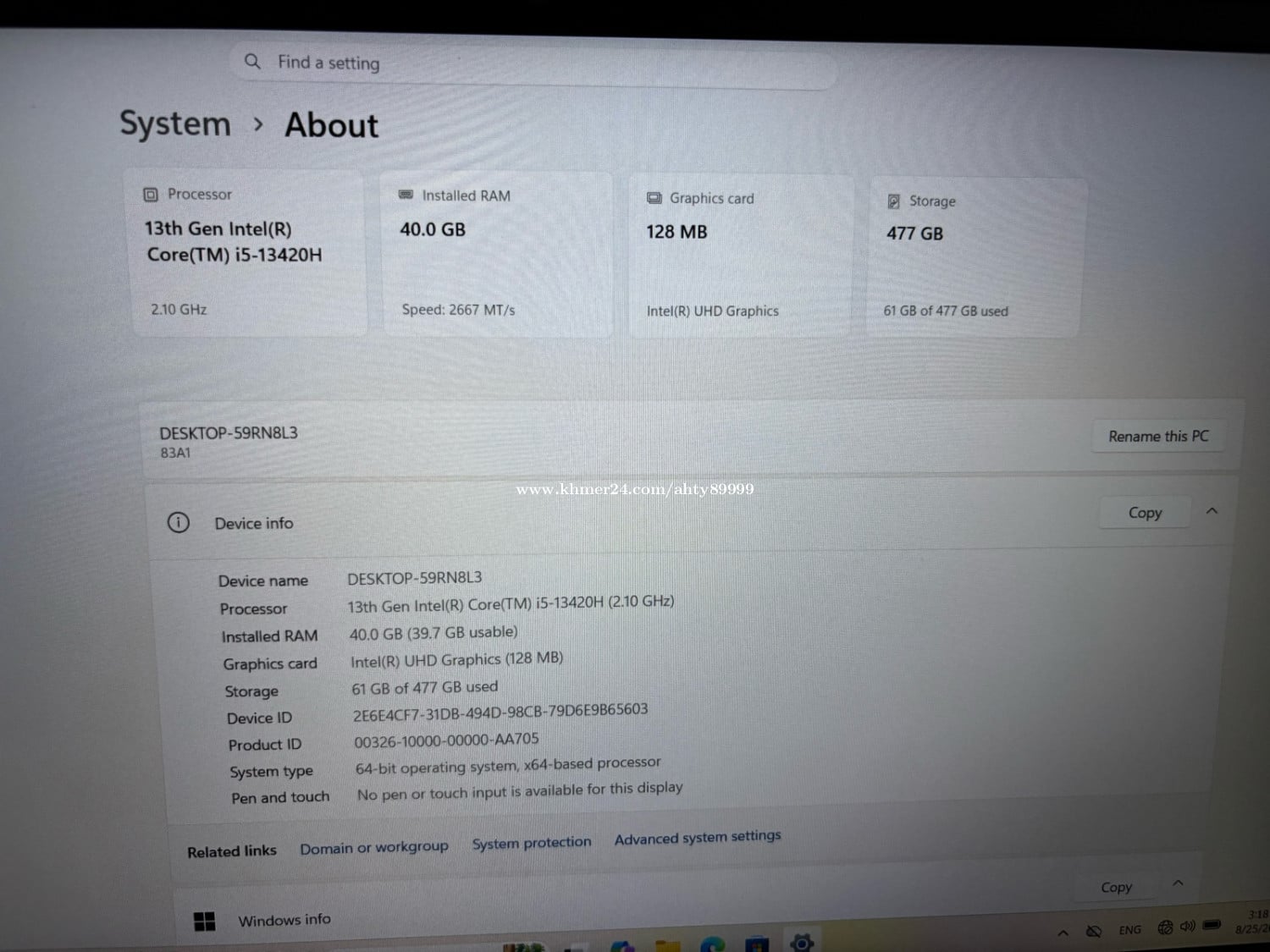Go back to System in the breadcrumb
1270x952 pixels.
coord(175,124)
